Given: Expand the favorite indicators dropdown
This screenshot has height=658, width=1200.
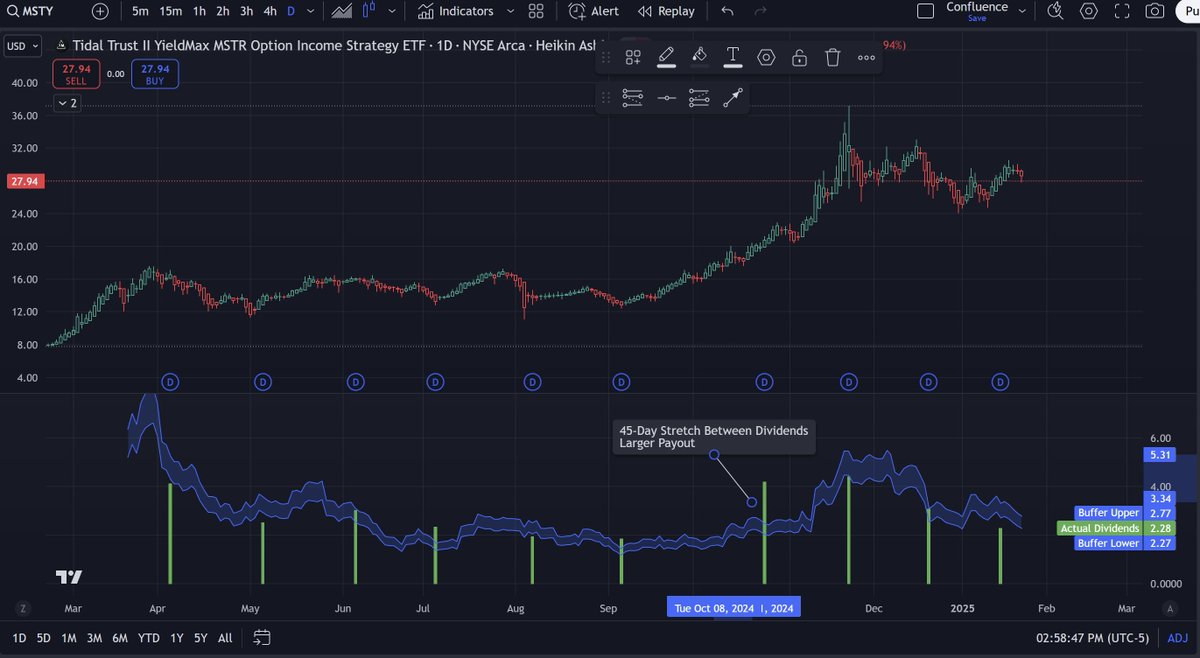Looking at the screenshot, I should (511, 11).
